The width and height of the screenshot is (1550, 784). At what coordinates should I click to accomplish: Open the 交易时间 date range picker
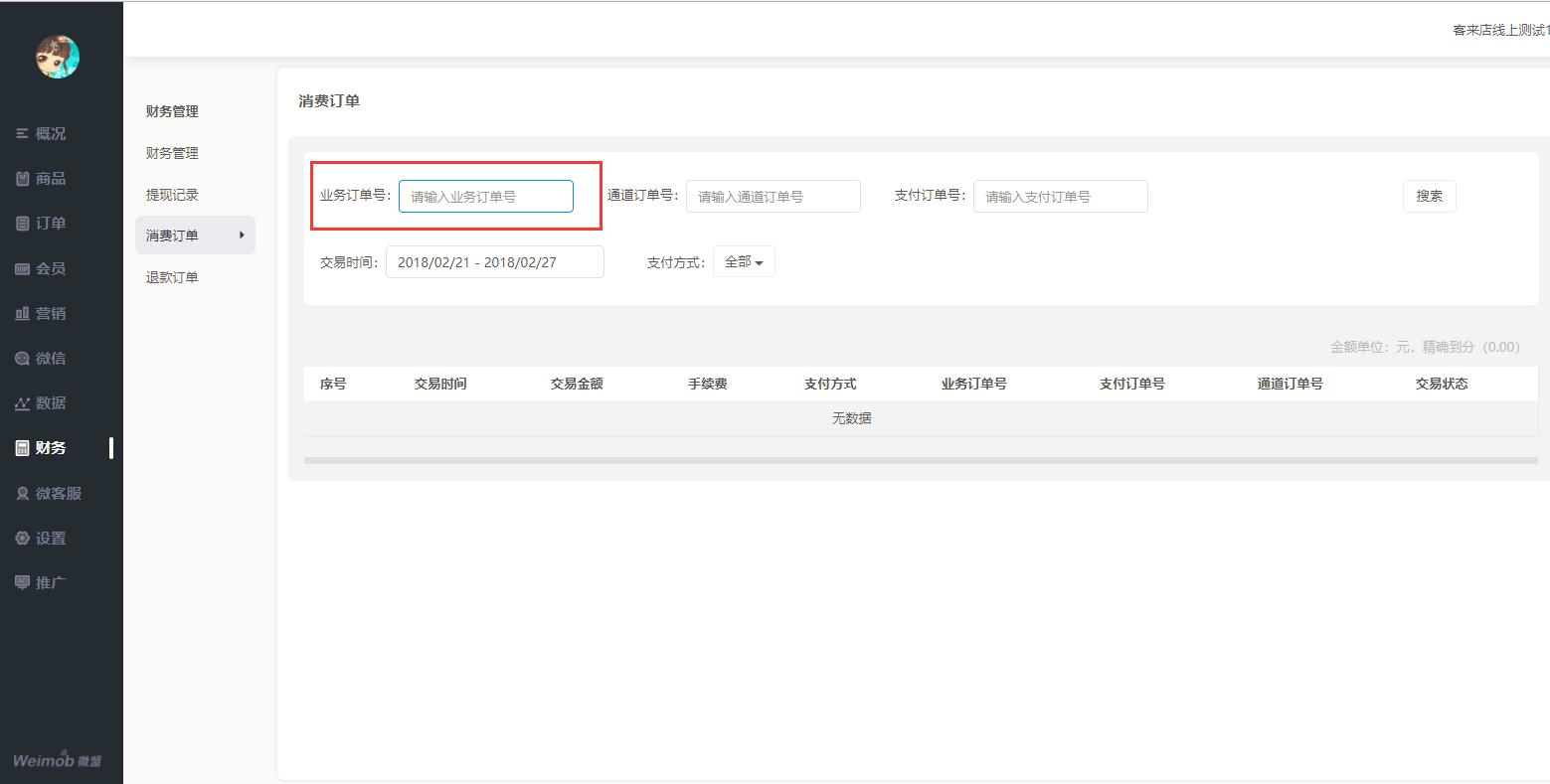click(x=494, y=262)
